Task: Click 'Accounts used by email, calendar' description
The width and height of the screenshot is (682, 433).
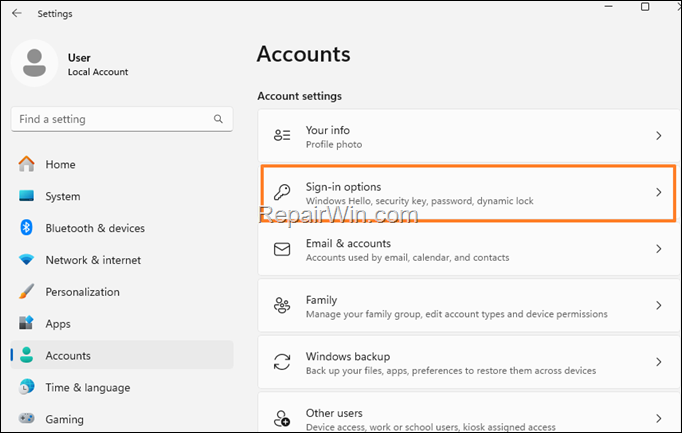Action: click(x=407, y=257)
